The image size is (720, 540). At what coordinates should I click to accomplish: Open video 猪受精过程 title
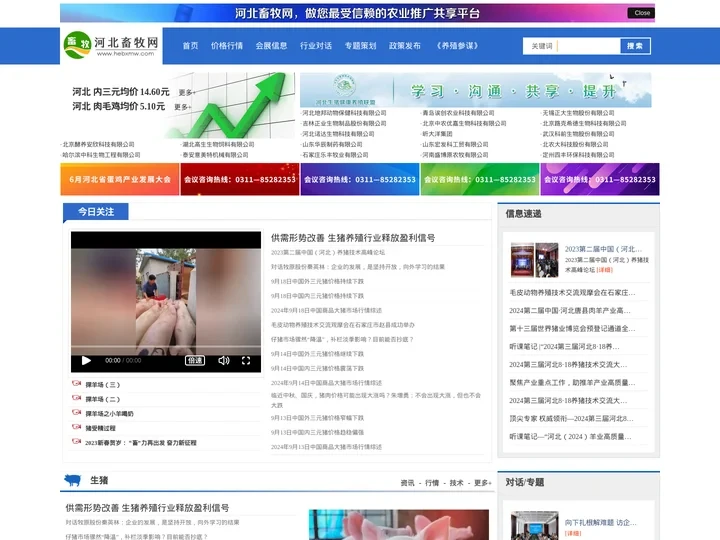click(100, 428)
